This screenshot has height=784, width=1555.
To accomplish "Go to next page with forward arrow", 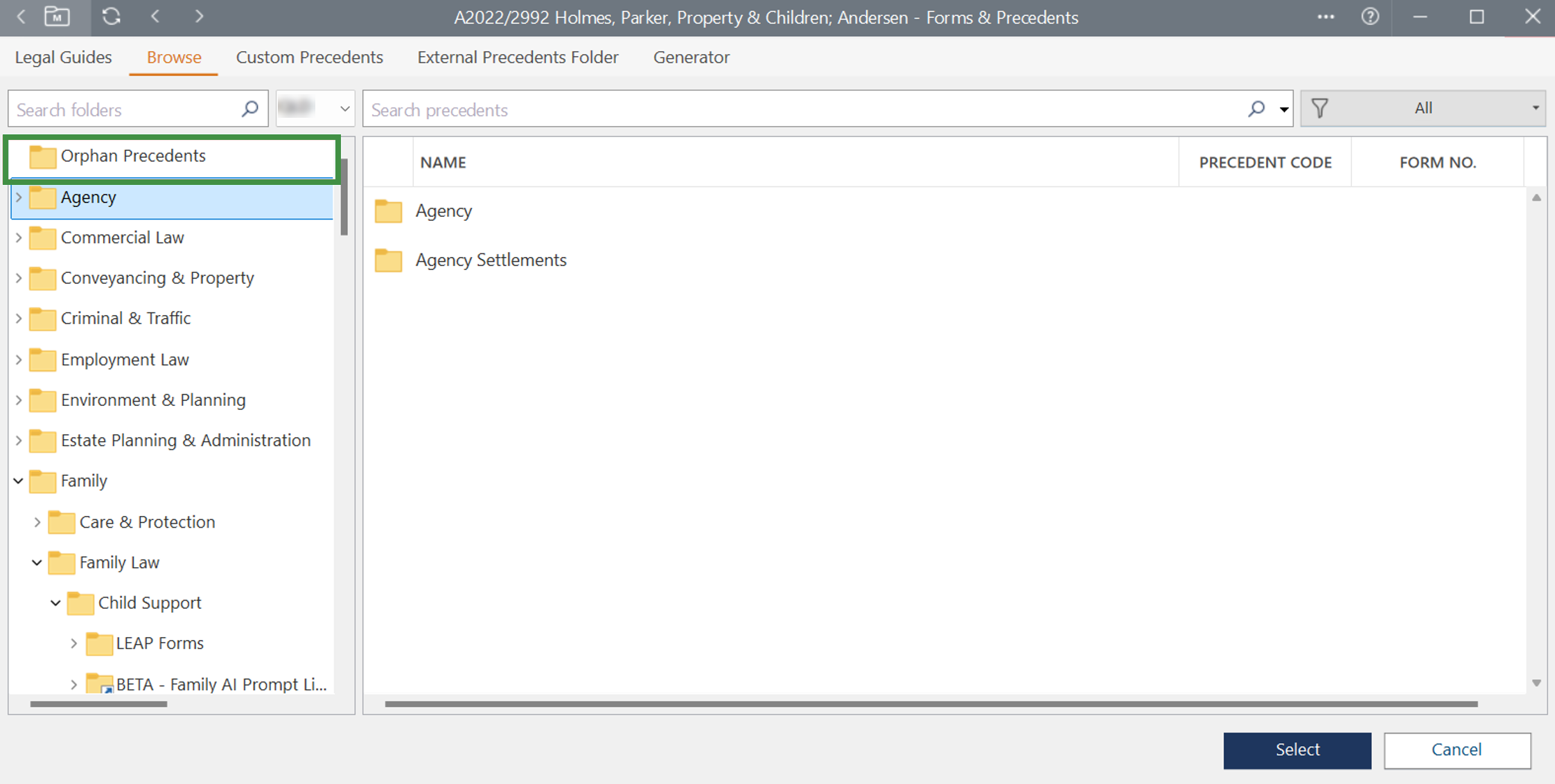I will (199, 17).
